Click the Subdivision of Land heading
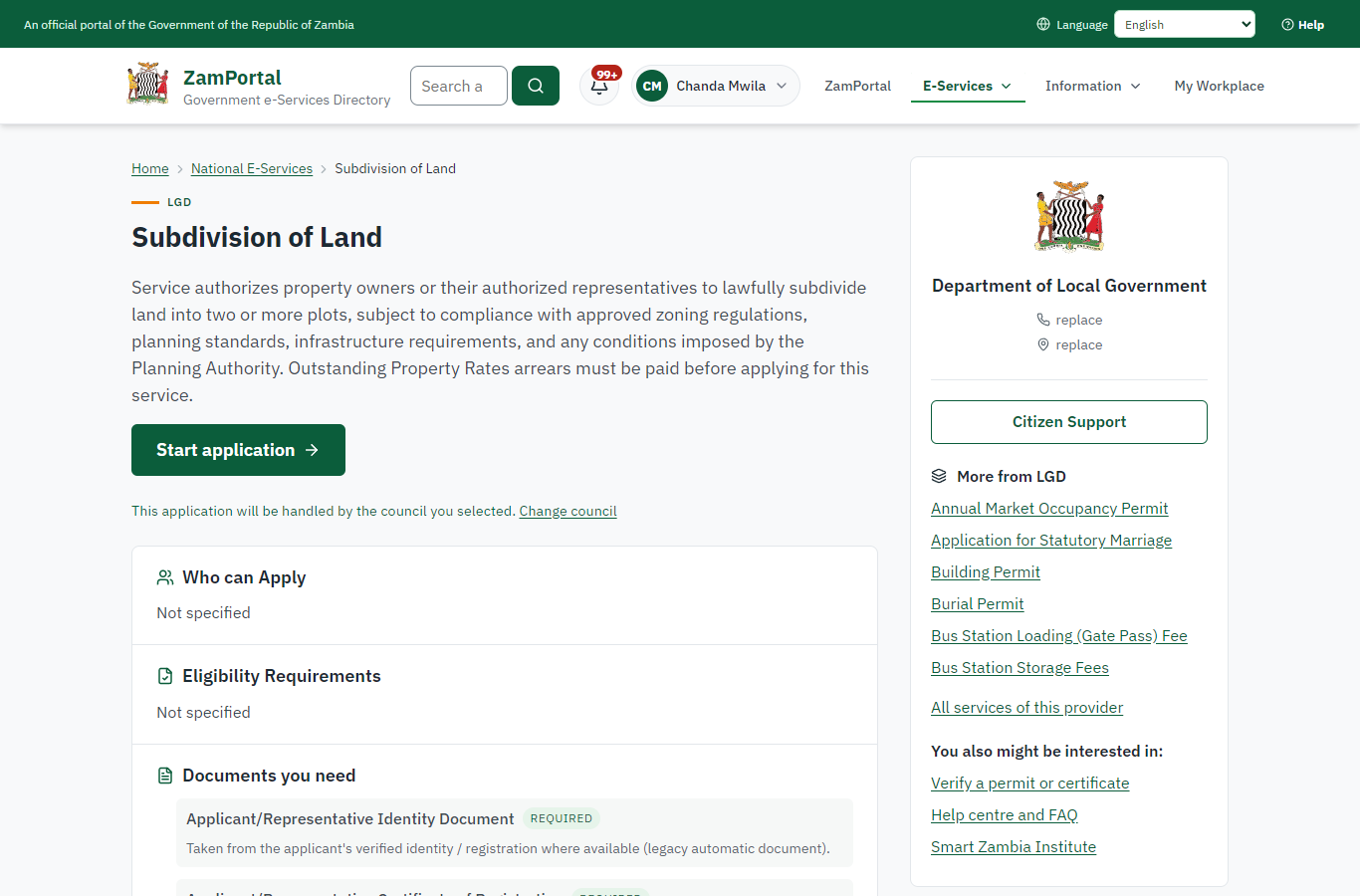The height and width of the screenshot is (896, 1360). (257, 237)
